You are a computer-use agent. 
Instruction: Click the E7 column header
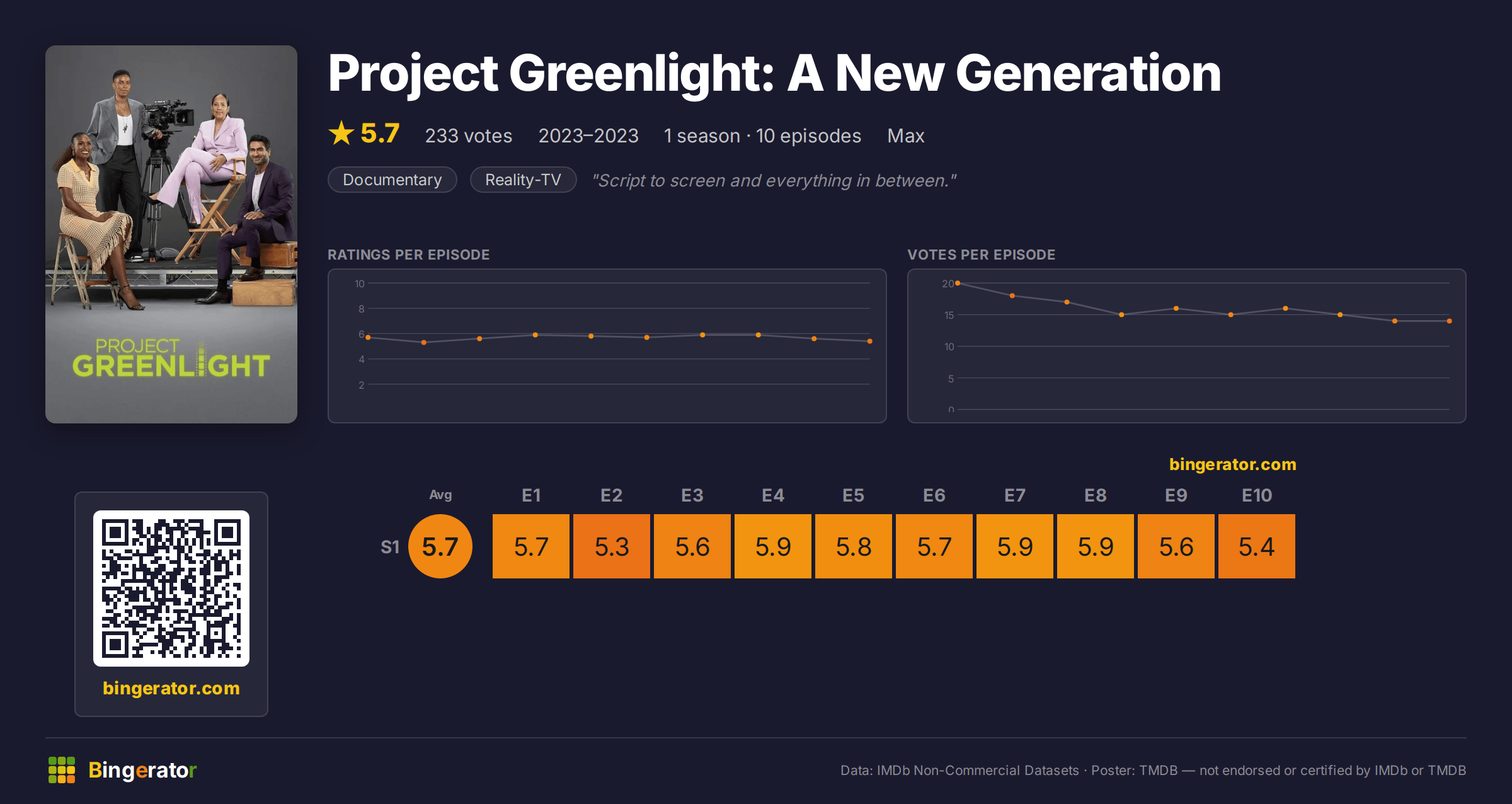tap(1015, 495)
